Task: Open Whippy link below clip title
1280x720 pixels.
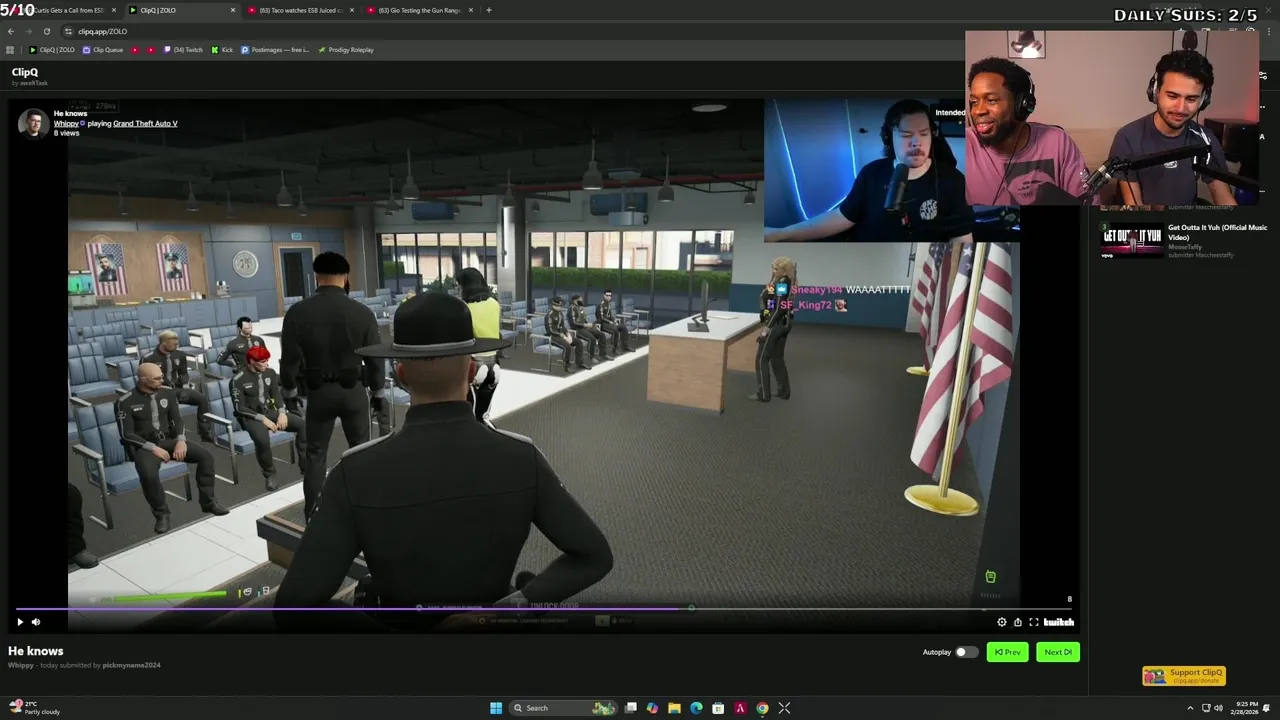Action: coord(21,665)
